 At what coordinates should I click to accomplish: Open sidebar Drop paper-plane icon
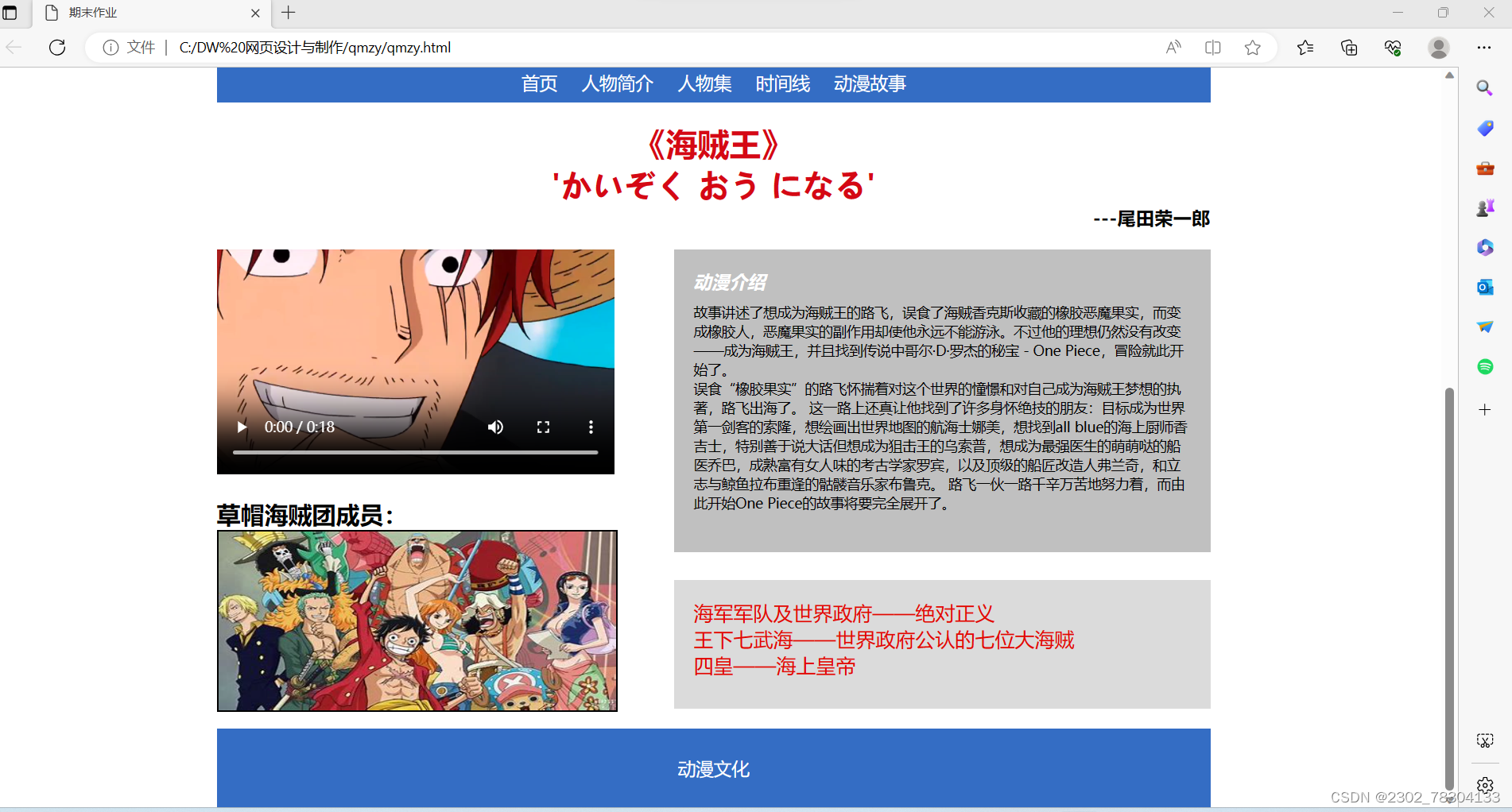pos(1485,327)
